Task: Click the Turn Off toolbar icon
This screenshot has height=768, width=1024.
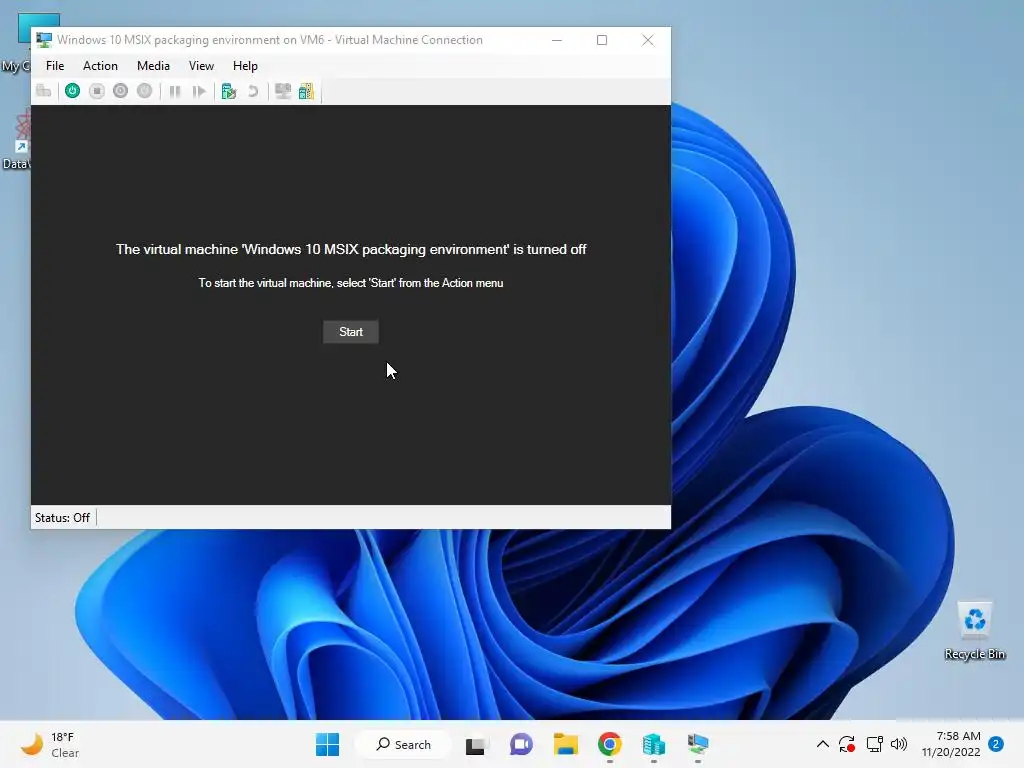Action: (97, 91)
